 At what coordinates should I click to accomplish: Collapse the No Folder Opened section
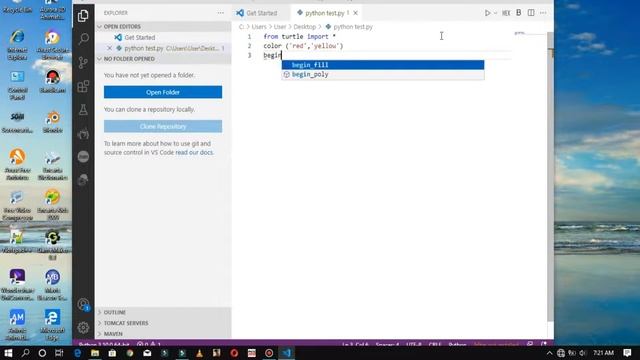point(163,59)
